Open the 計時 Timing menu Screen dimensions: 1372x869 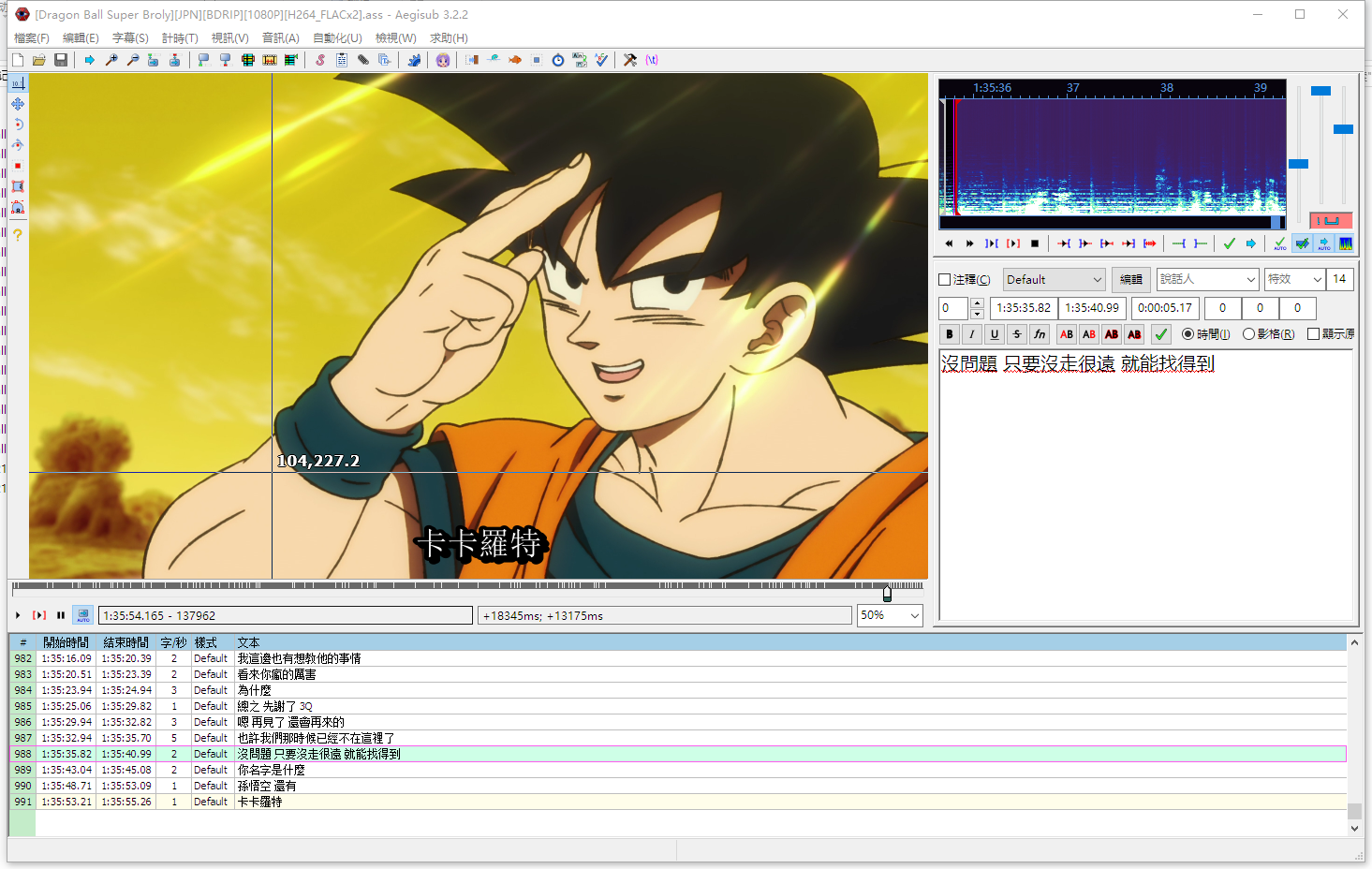tap(180, 38)
